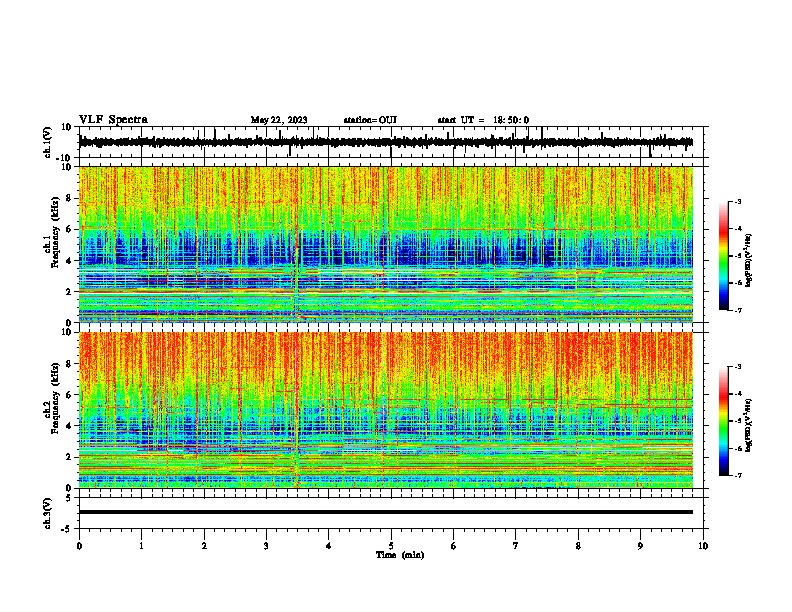Click the 4 kHz tick label on ch.2 spectrogram
The height and width of the screenshot is (612, 792).
tap(69, 426)
